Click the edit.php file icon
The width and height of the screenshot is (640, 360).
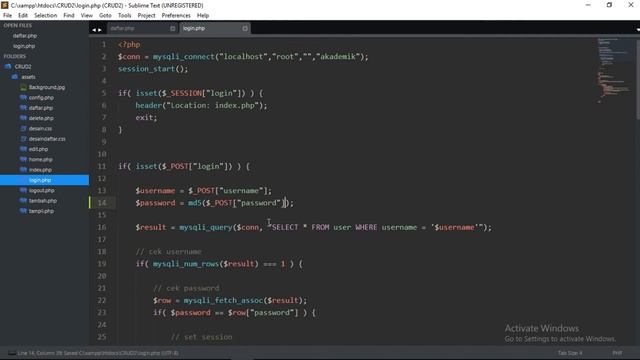[x=23, y=149]
